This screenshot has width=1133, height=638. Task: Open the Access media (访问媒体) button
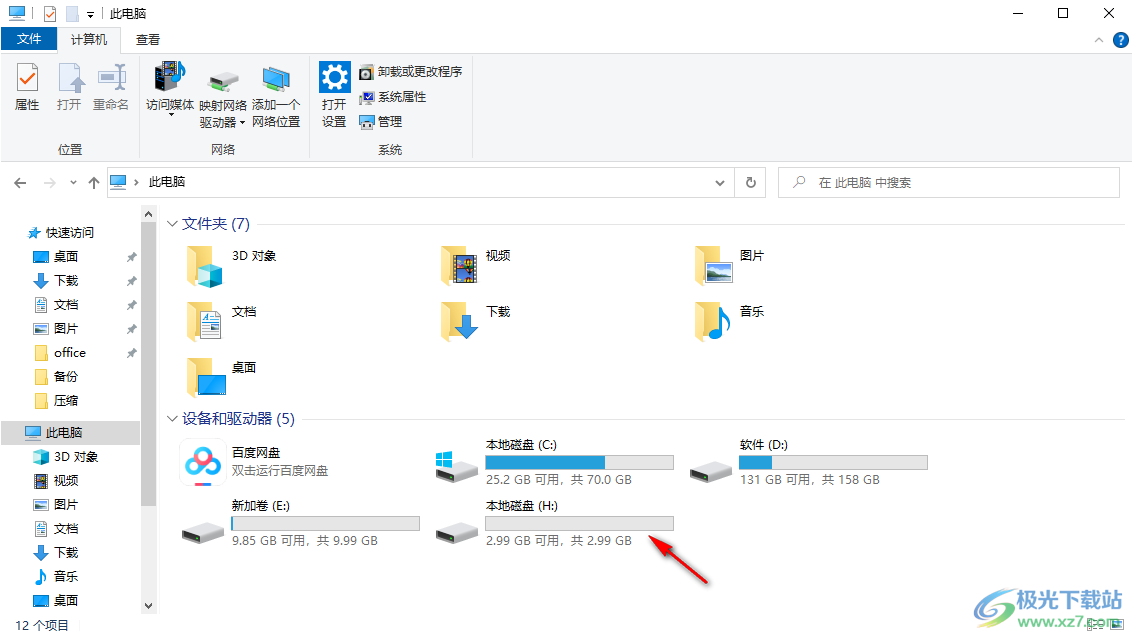click(170, 89)
